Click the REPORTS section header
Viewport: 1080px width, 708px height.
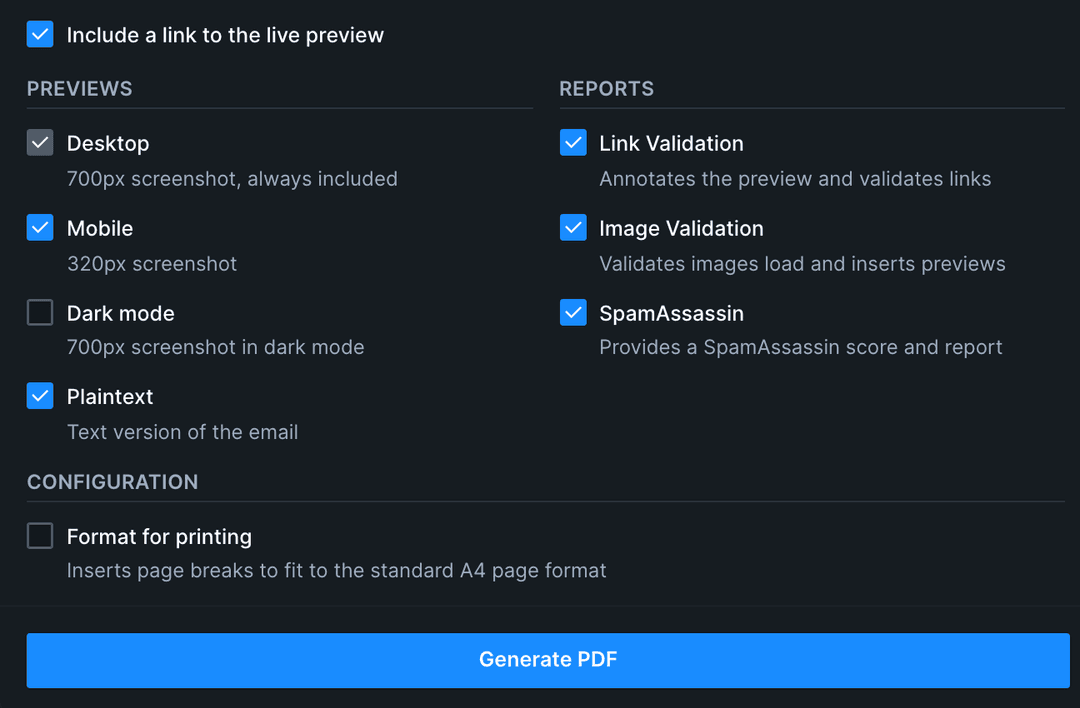pos(606,89)
